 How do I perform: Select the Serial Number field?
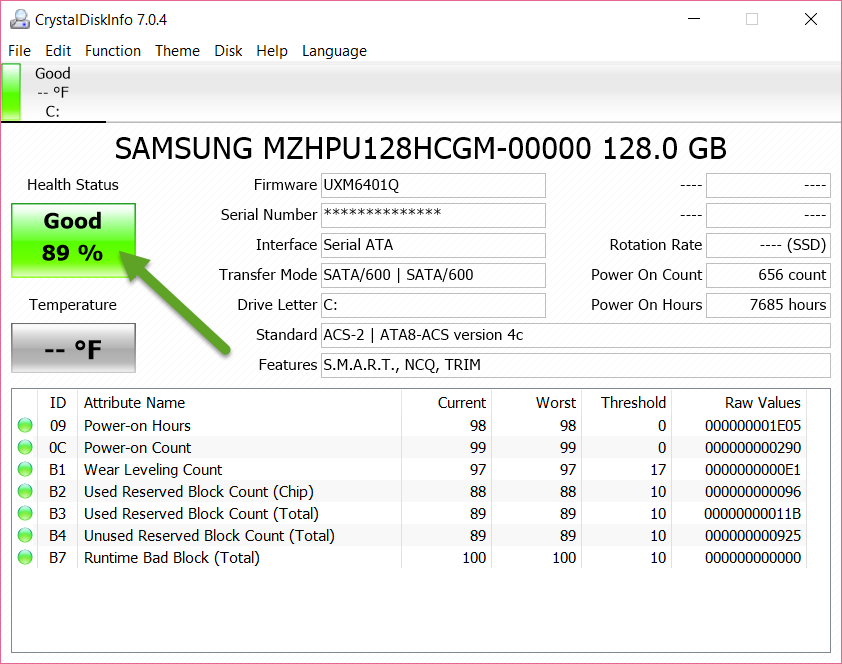coord(433,215)
